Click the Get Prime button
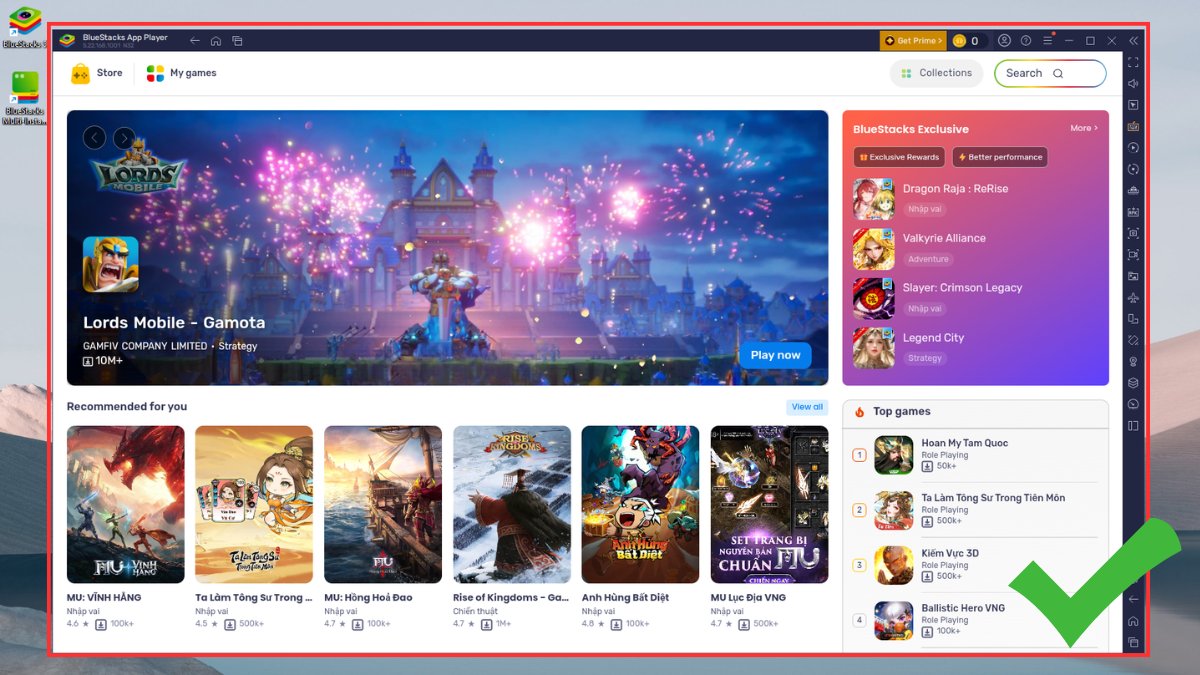1200x675 pixels. (x=913, y=41)
